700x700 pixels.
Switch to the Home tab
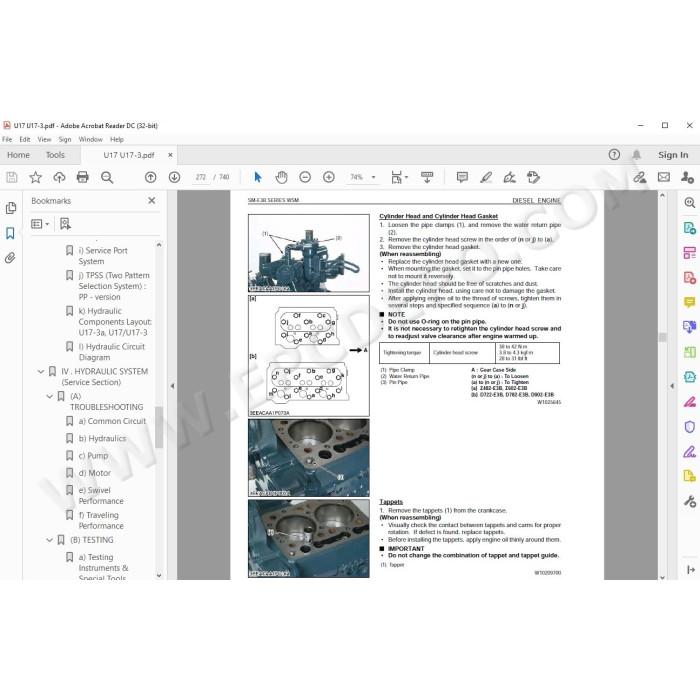point(18,155)
